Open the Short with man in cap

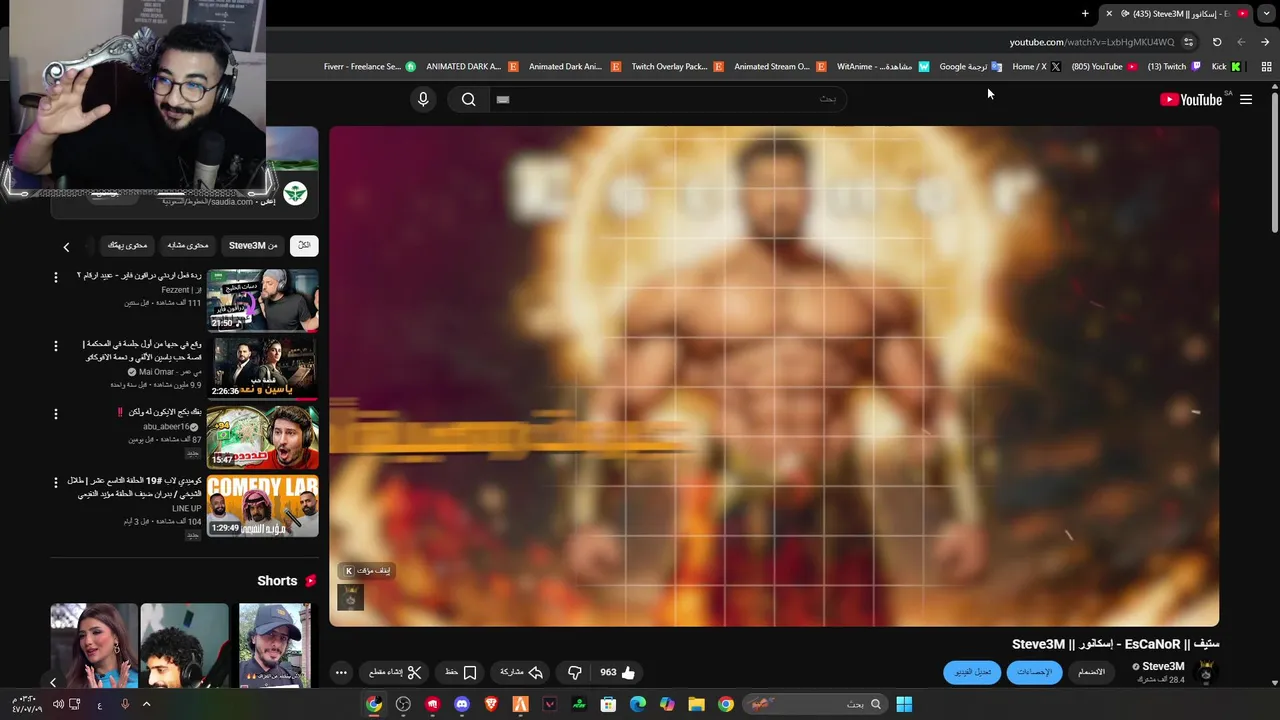275,646
